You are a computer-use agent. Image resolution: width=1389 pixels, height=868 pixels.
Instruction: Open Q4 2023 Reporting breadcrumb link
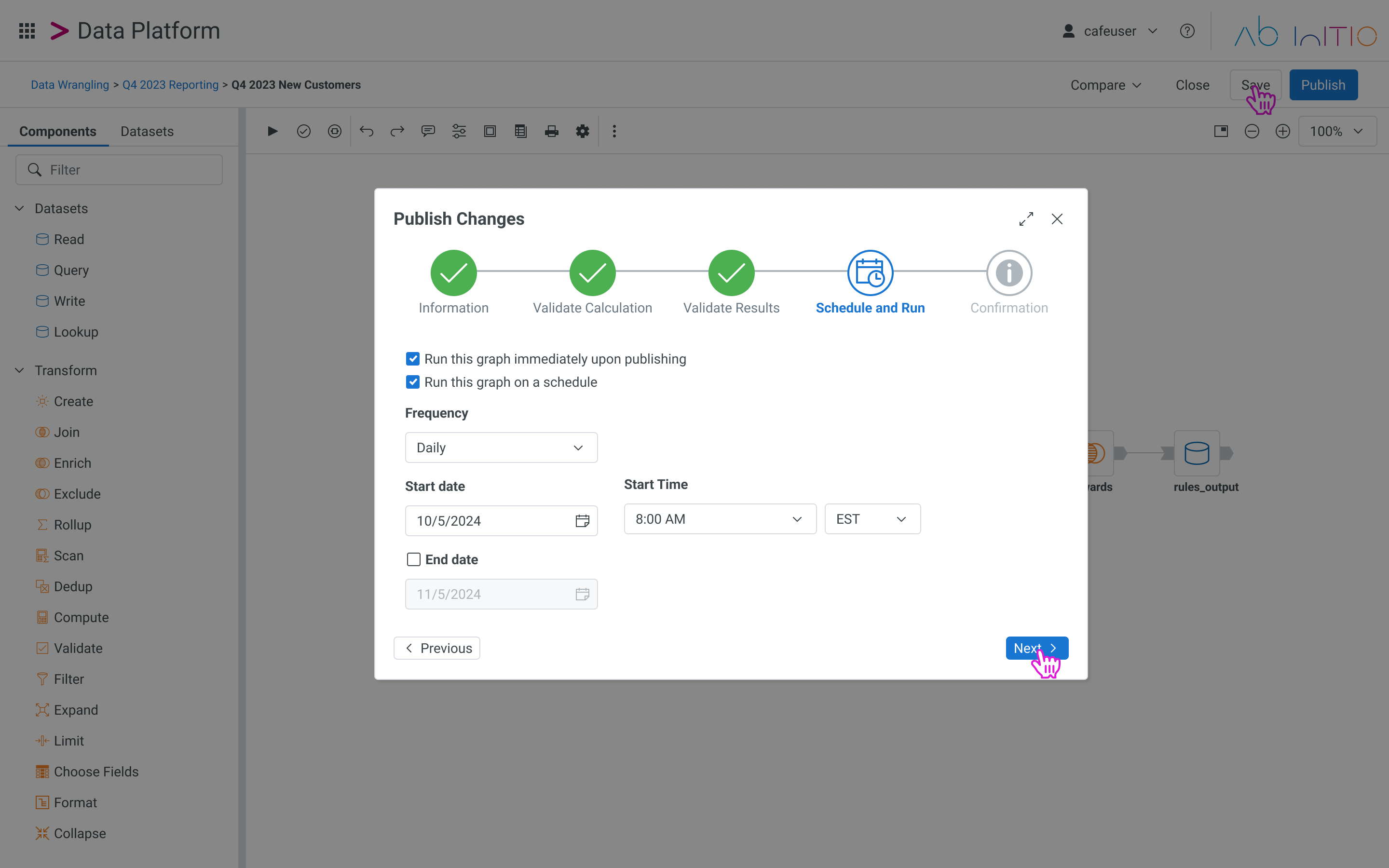click(x=170, y=85)
